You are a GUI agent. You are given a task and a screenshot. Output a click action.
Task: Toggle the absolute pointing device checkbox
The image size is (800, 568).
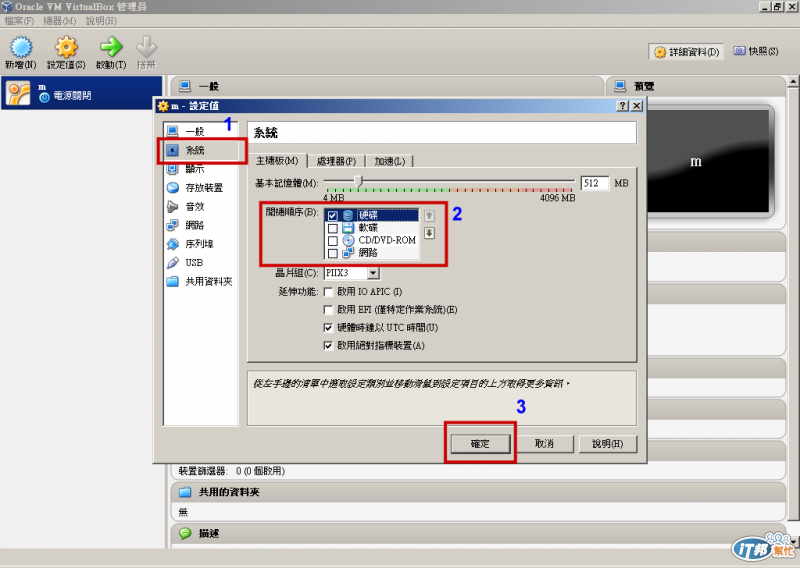[x=329, y=345]
